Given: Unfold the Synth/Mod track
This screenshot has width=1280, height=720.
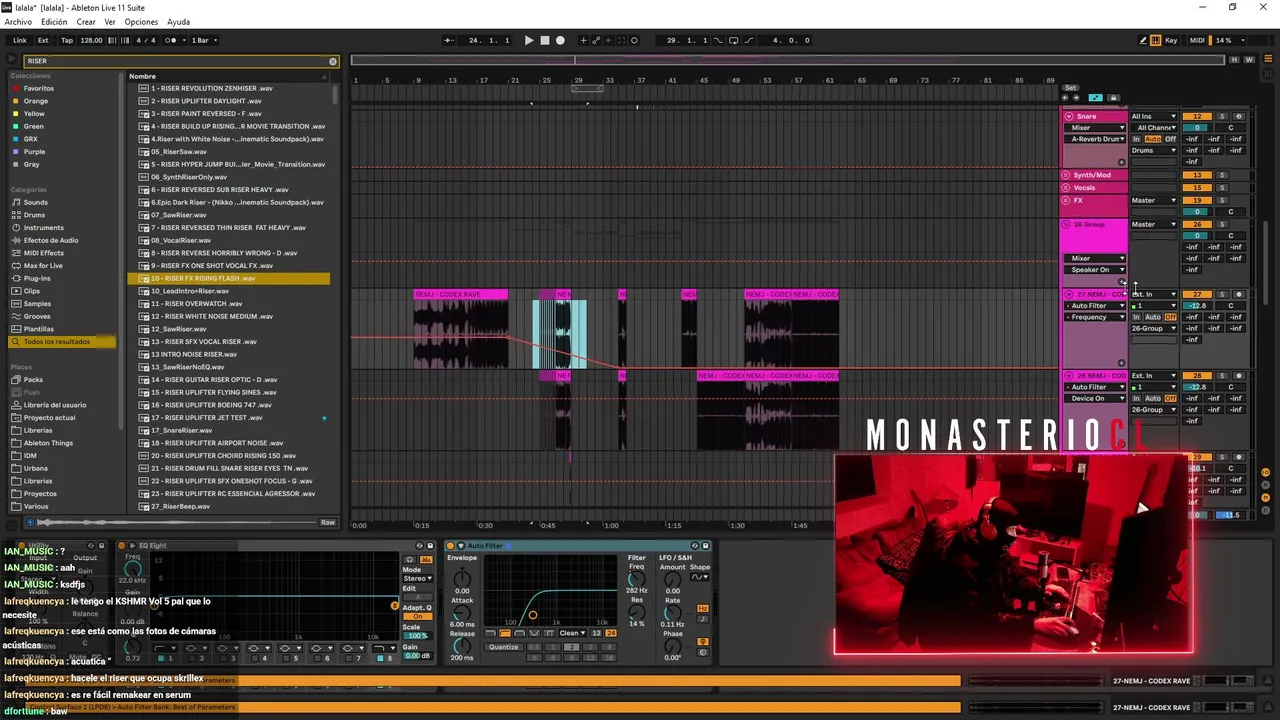Looking at the screenshot, I should [x=1067, y=175].
